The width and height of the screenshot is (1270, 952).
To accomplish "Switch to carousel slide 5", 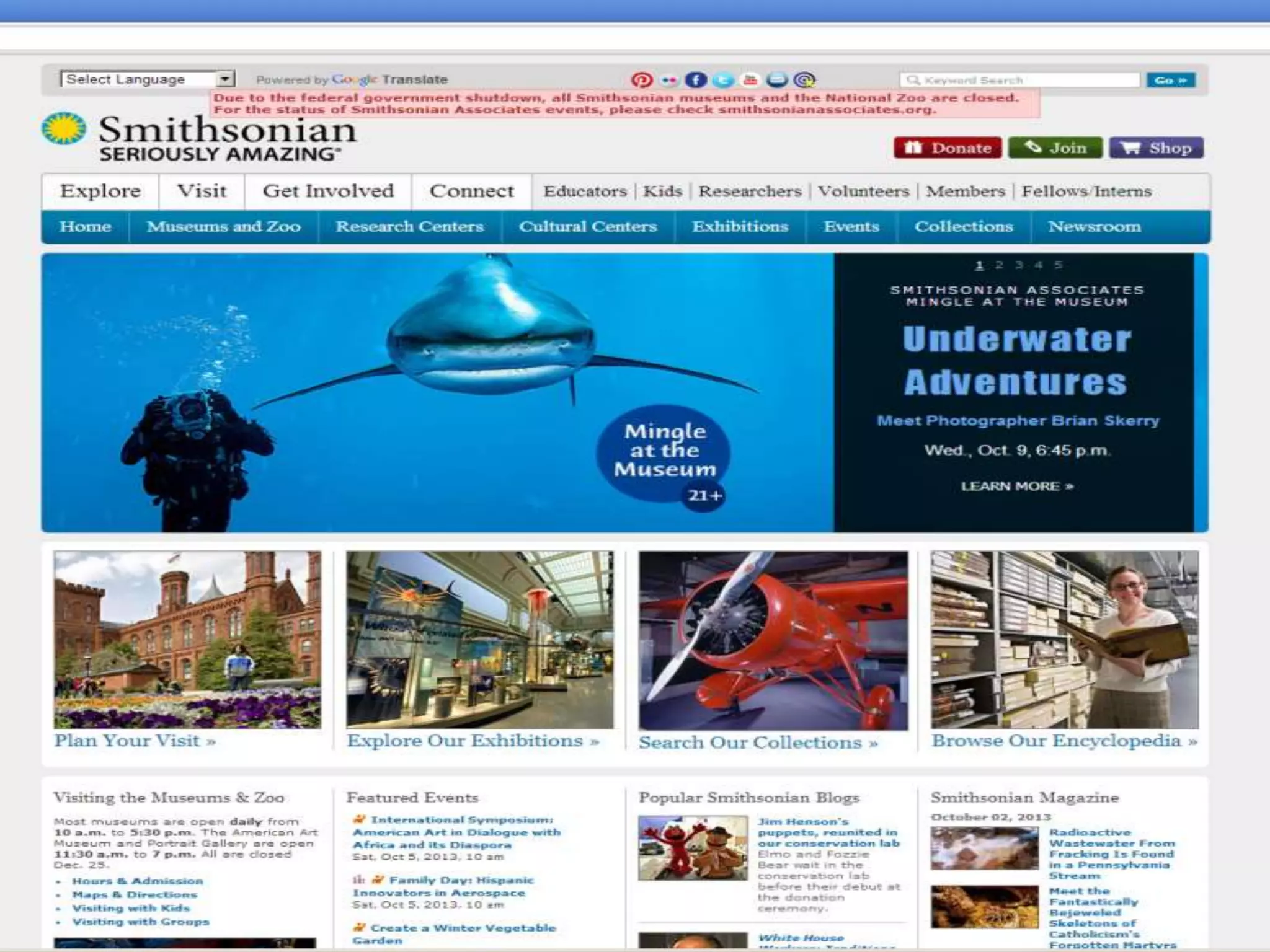I will click(x=1059, y=265).
